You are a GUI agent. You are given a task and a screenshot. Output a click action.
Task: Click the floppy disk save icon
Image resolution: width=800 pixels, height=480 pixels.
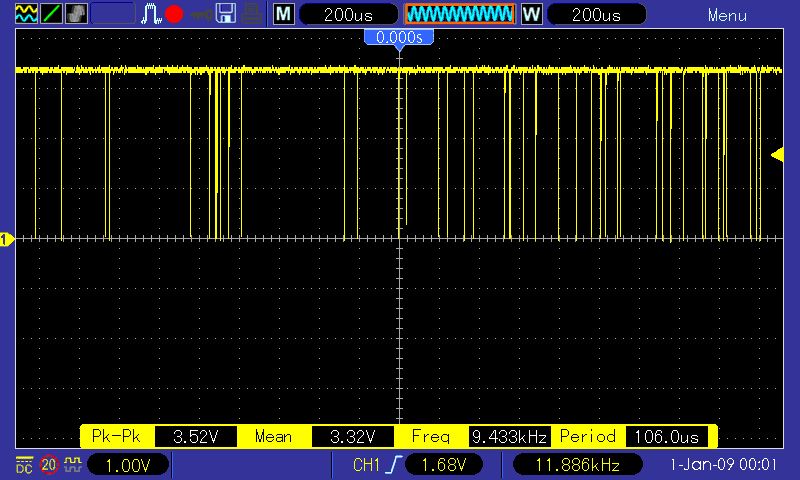[x=226, y=14]
